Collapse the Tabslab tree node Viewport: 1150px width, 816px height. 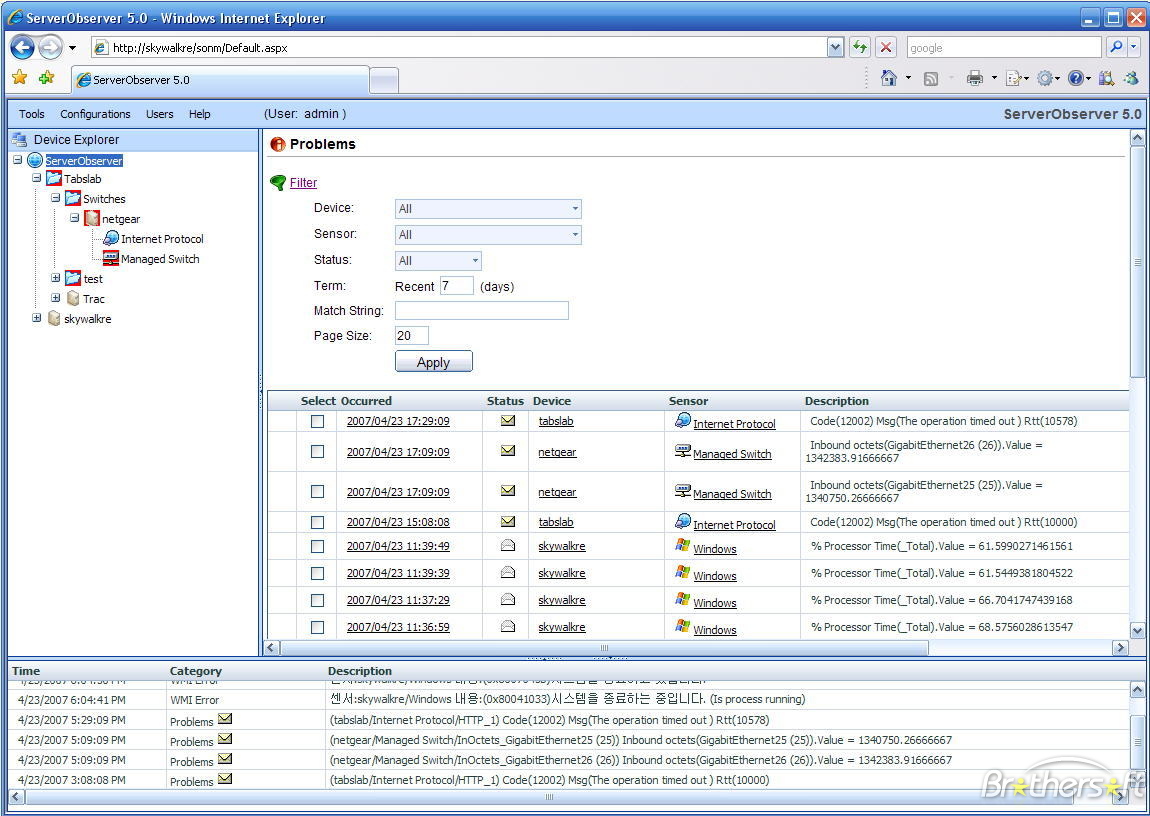pos(36,178)
